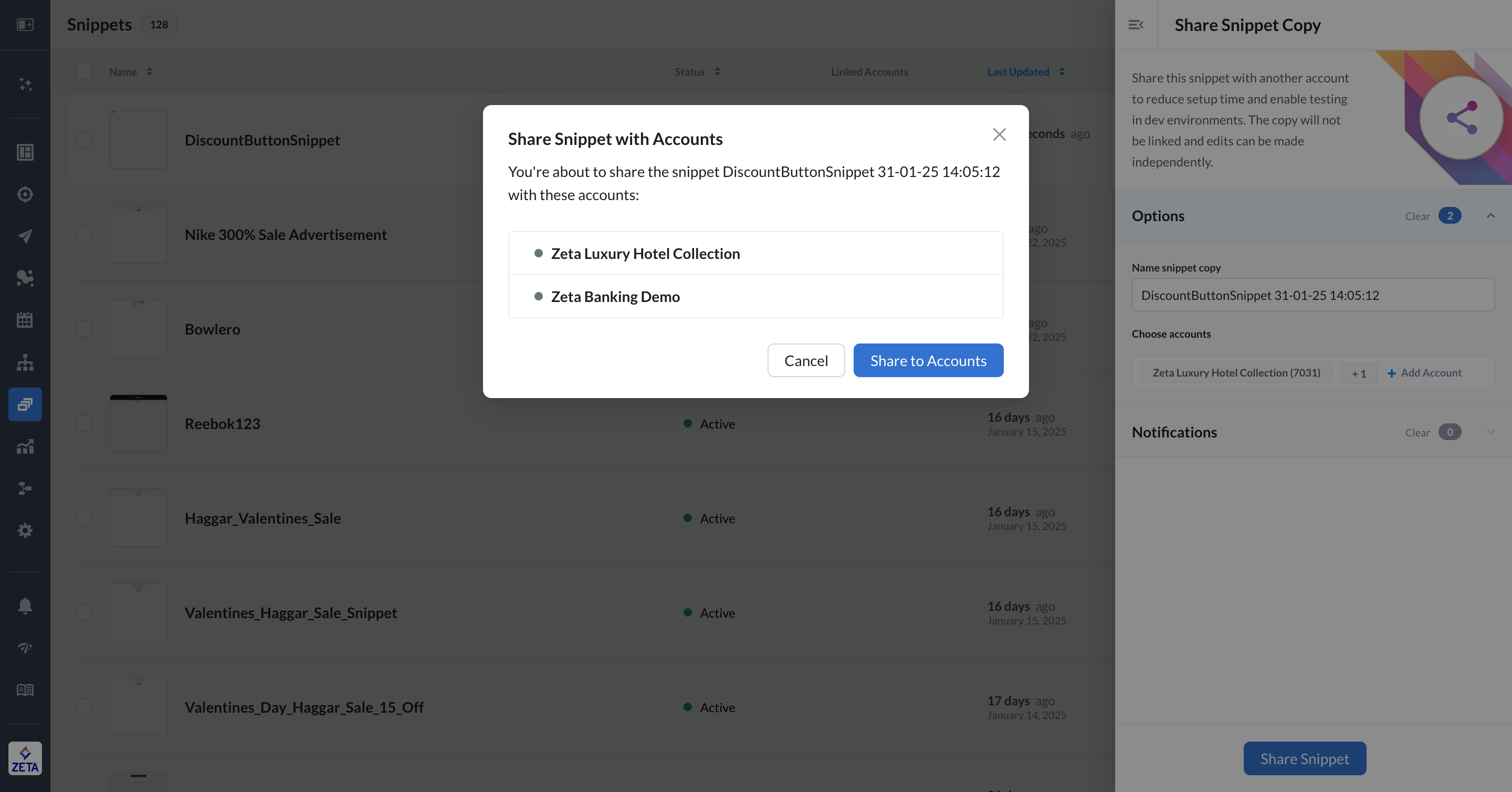1512x792 pixels.
Task: Check the Nike 300% Sale Advertisement checkbox
Action: (x=84, y=234)
